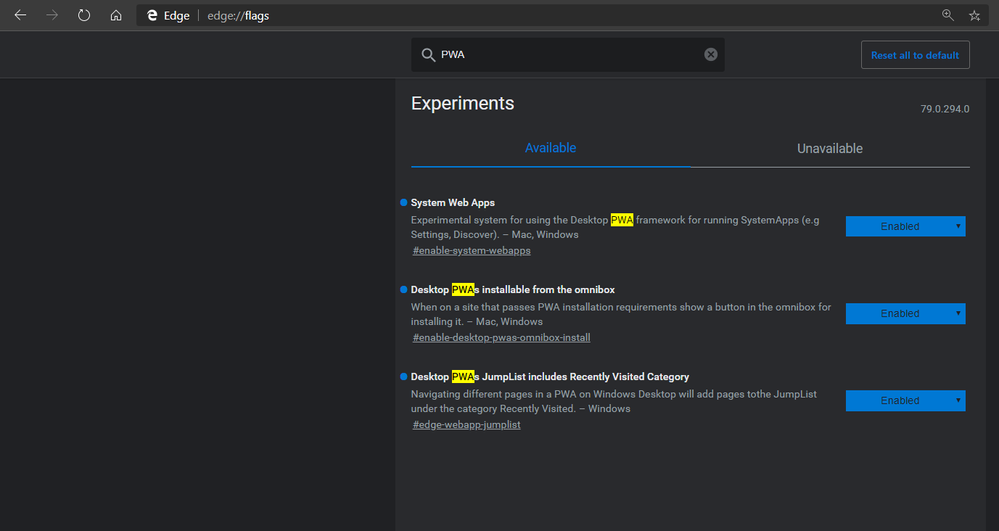This screenshot has height=531, width=999.
Task: Click the blue dot beside Desktop PWAs JumpList
Action: (403, 377)
